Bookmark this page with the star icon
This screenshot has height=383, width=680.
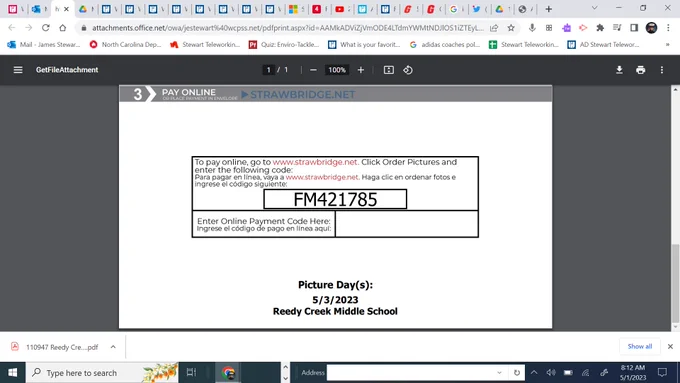click(511, 28)
